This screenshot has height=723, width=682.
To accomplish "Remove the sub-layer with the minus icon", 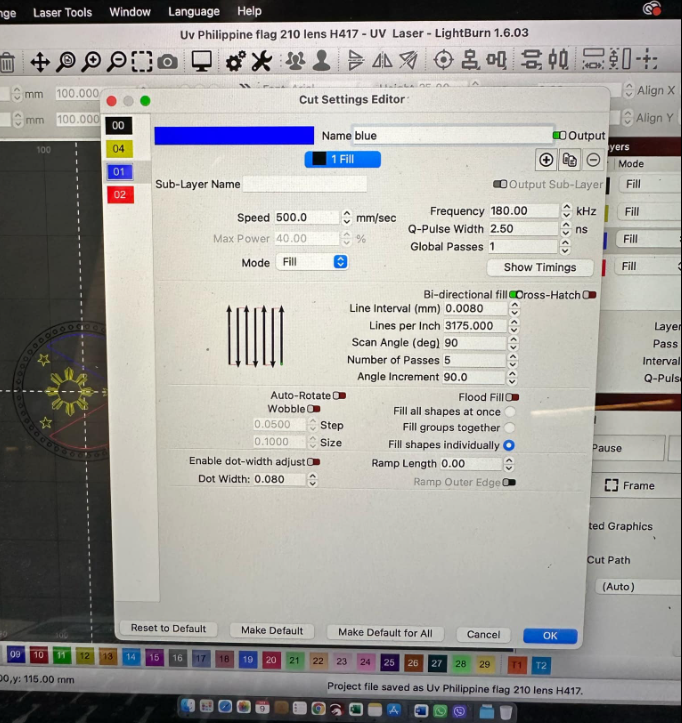I will click(593, 160).
